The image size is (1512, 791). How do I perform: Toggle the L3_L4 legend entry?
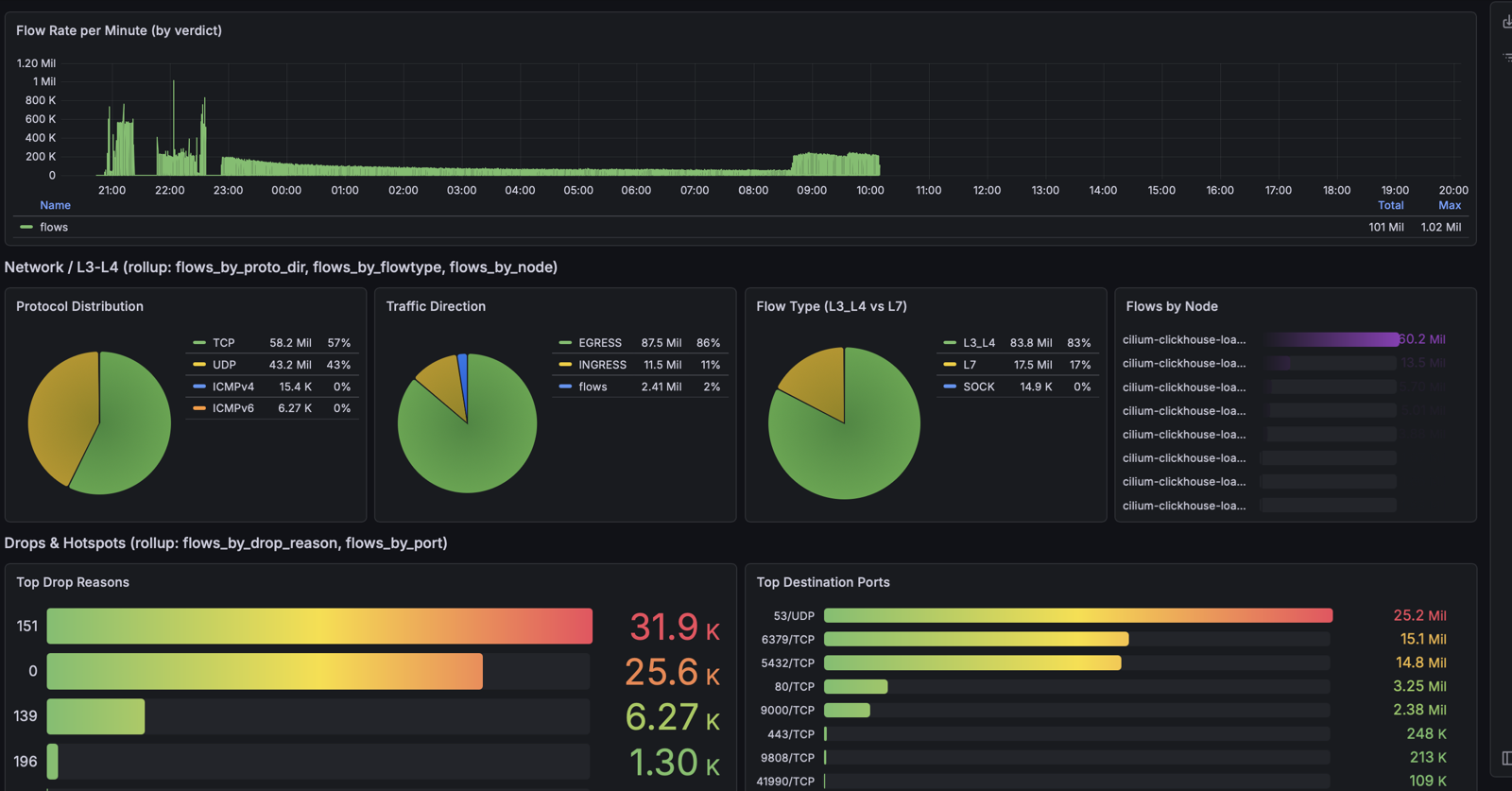coord(979,343)
